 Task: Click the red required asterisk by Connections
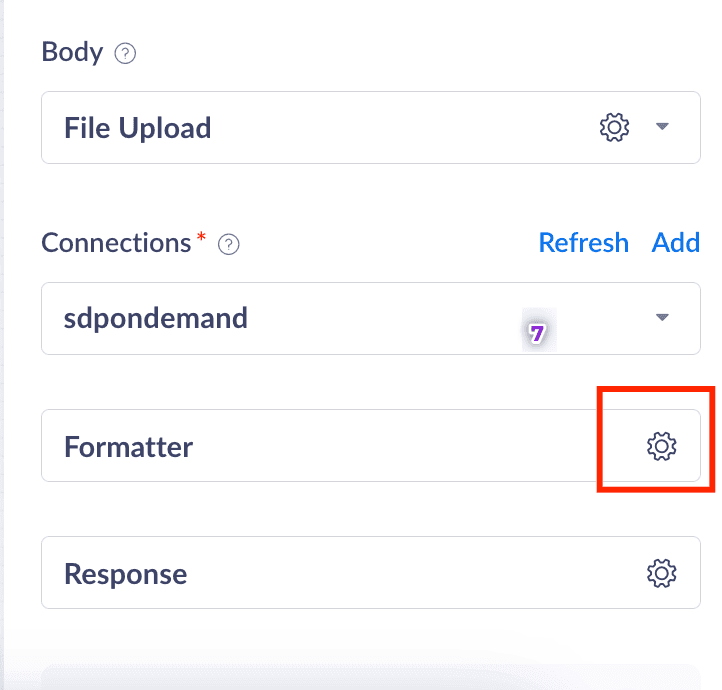(x=201, y=238)
